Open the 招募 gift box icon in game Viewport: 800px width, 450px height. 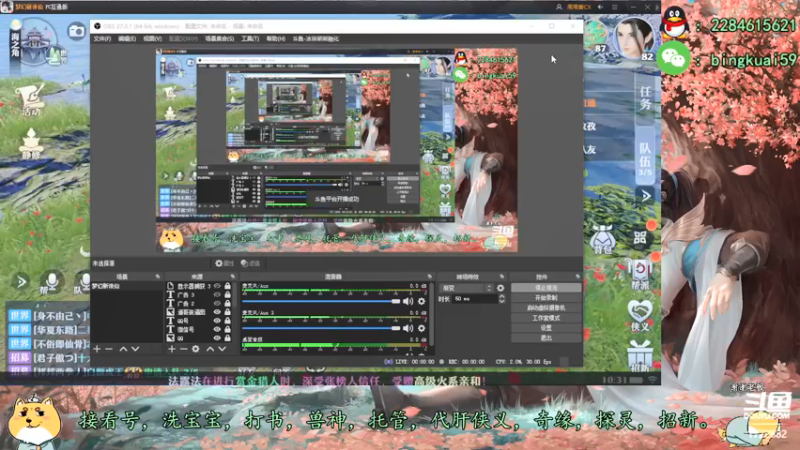pyautogui.click(x=640, y=355)
